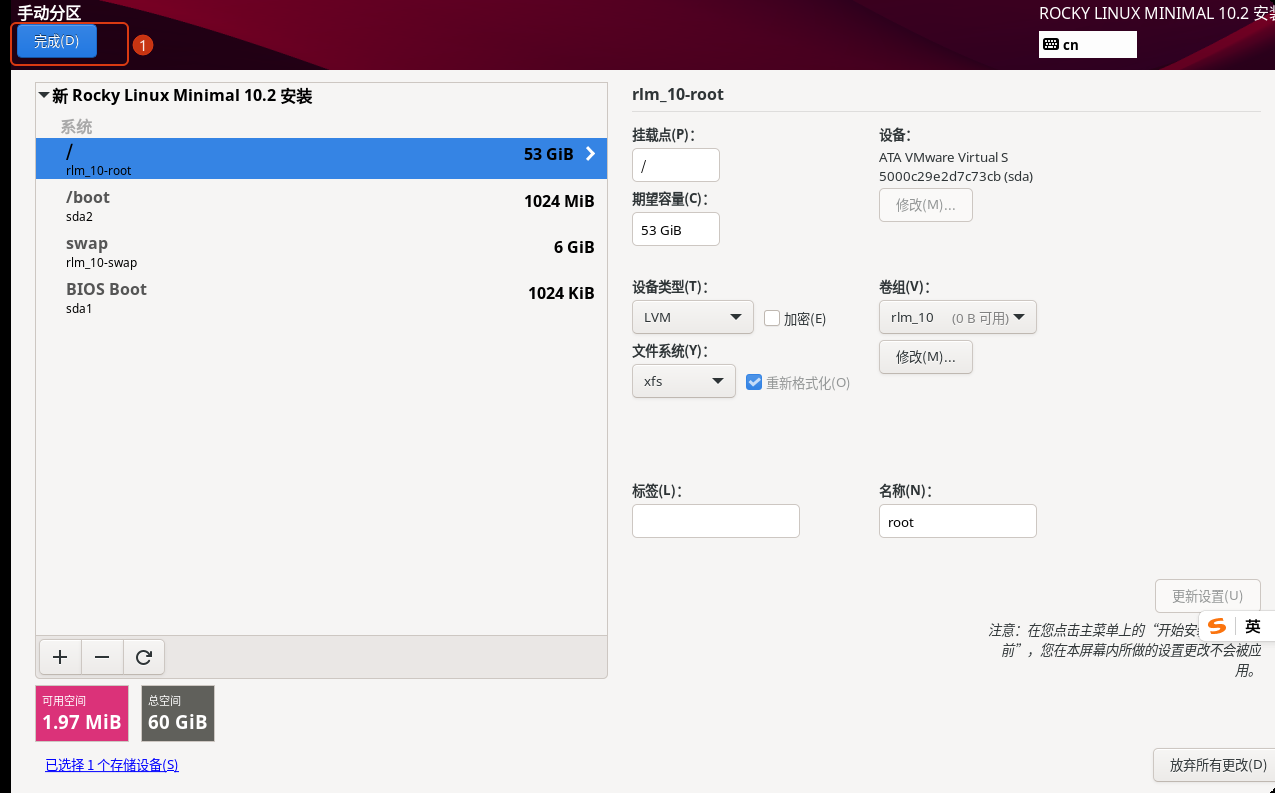
Task: Select the /boot sda2 partition row
Action: tap(321, 204)
